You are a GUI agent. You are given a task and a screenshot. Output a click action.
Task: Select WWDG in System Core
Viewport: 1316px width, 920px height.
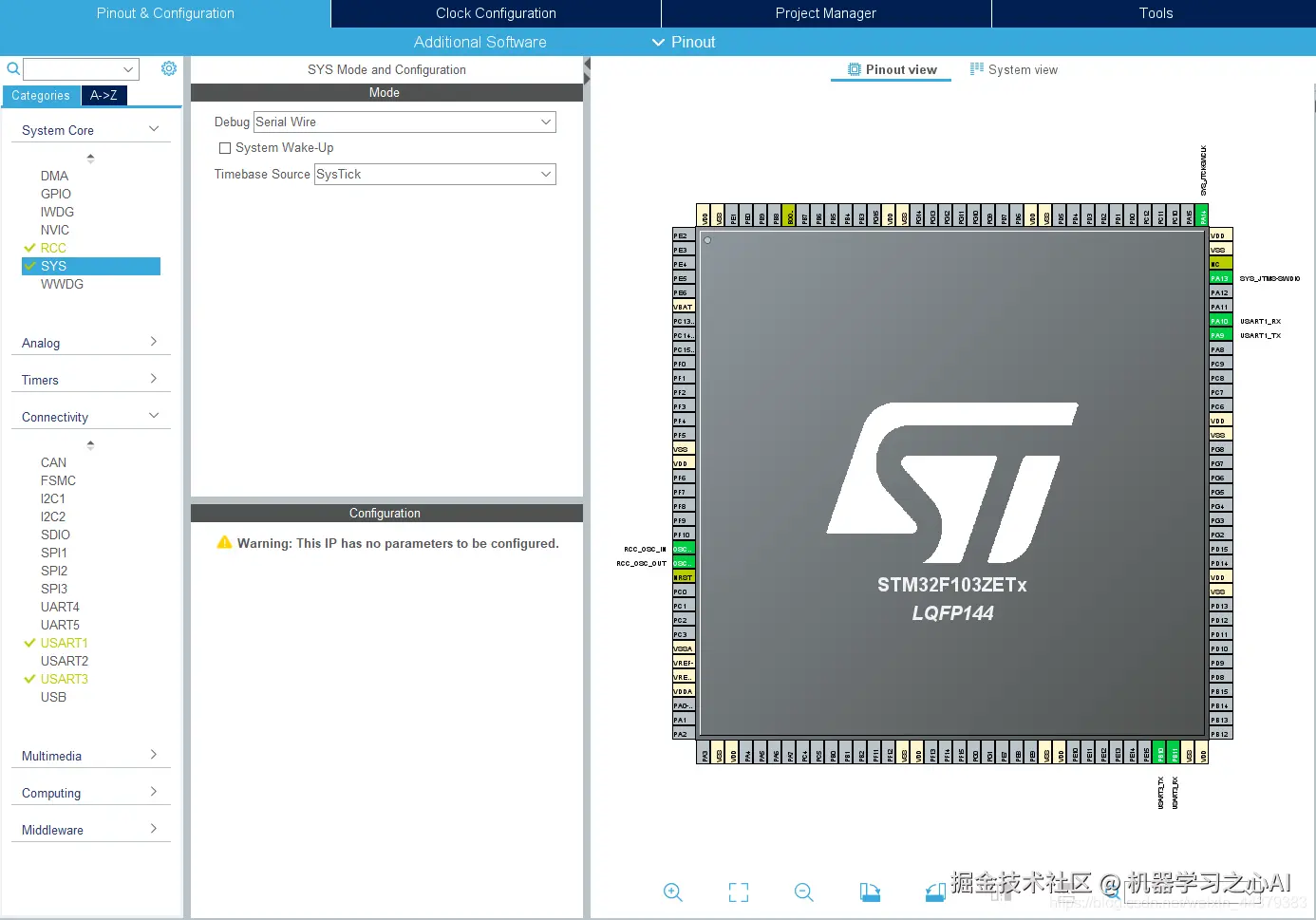point(62,284)
